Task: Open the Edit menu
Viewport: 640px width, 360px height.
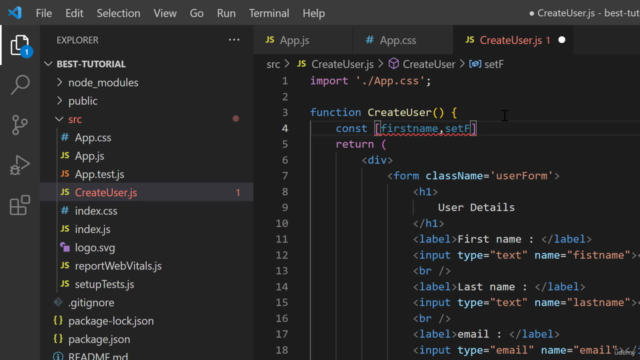Action: coord(74,13)
